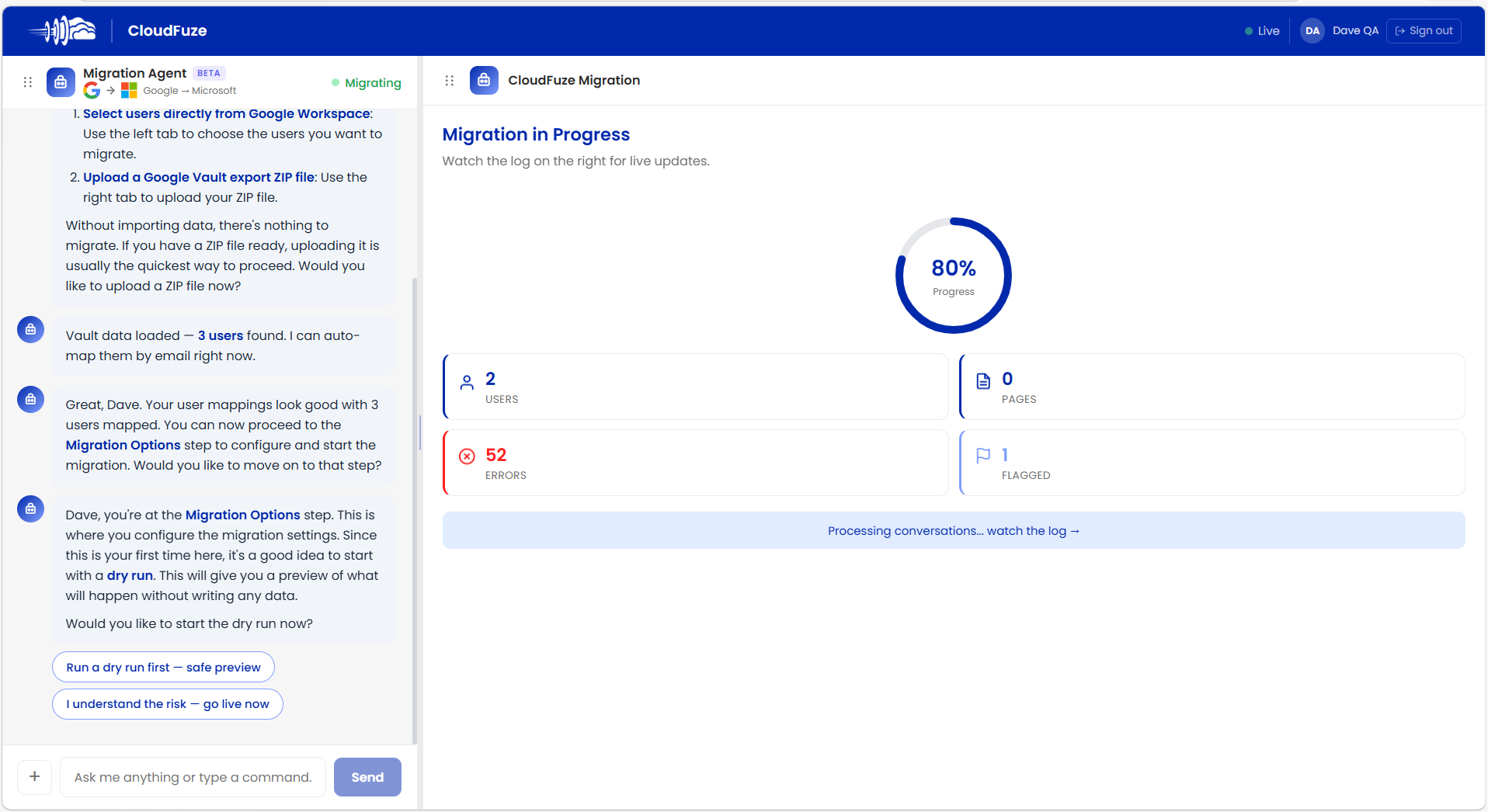Click the chat panel scrollbar
The image size is (1488, 812).
(415, 511)
